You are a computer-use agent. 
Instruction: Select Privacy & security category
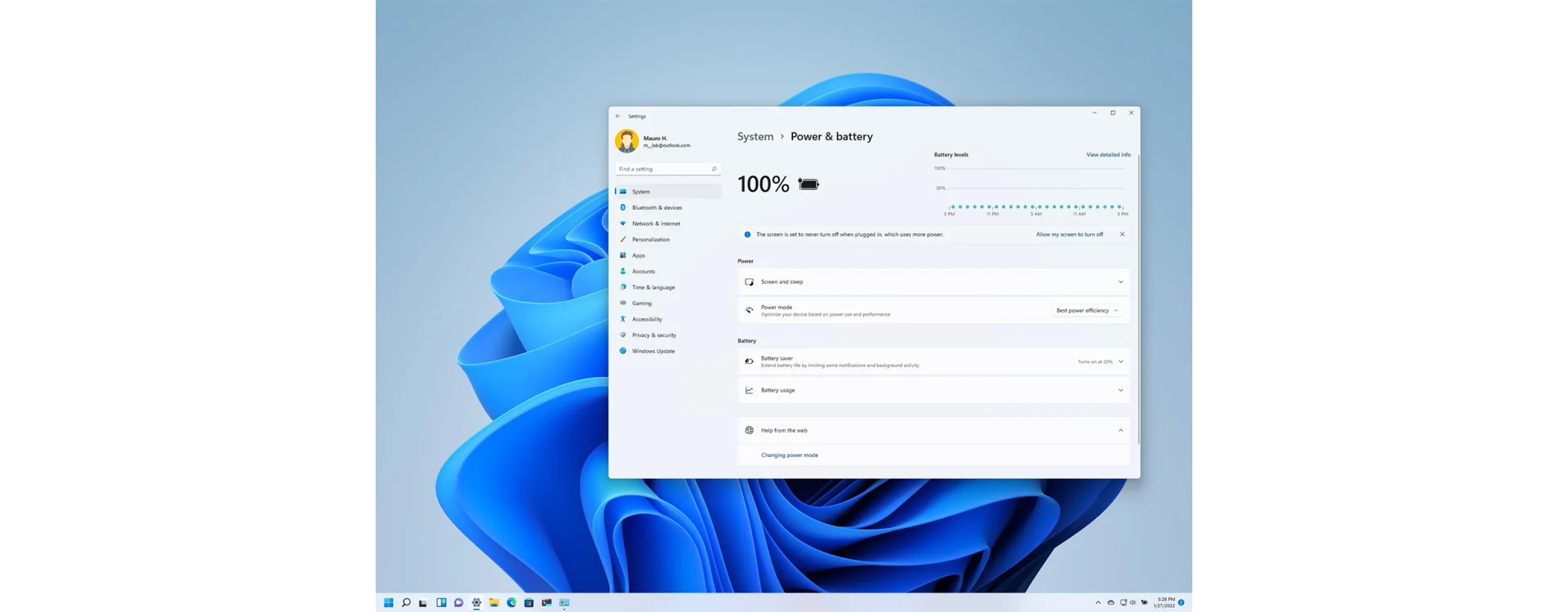click(x=654, y=335)
